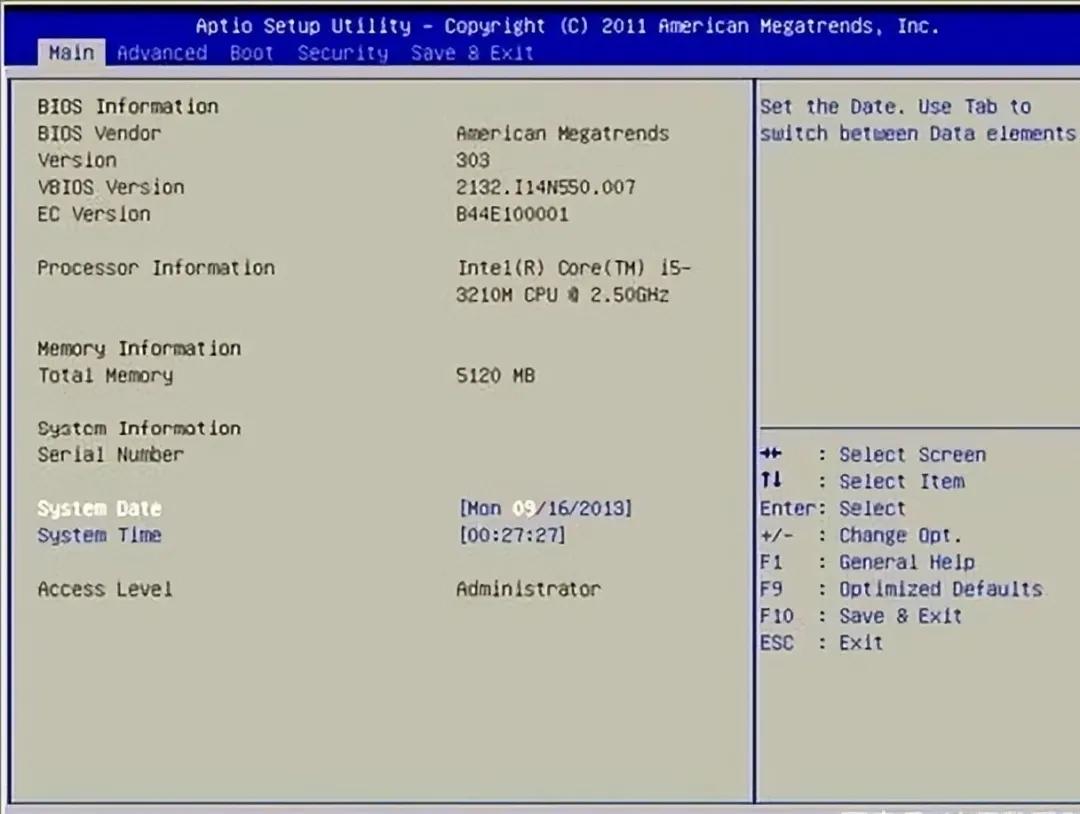Click the Processor Information label
Screen dimensions: 1080x814
coord(156,267)
